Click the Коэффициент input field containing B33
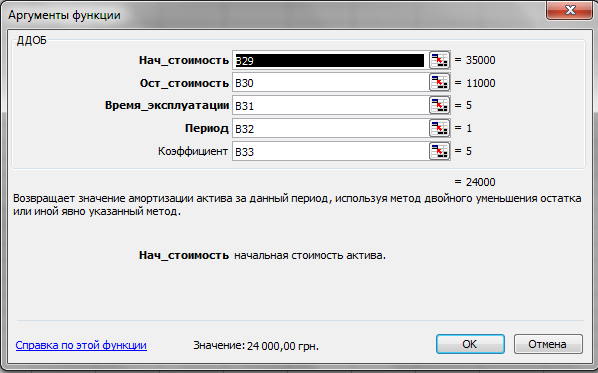Screen dimensions: 598x373 tap(330, 151)
